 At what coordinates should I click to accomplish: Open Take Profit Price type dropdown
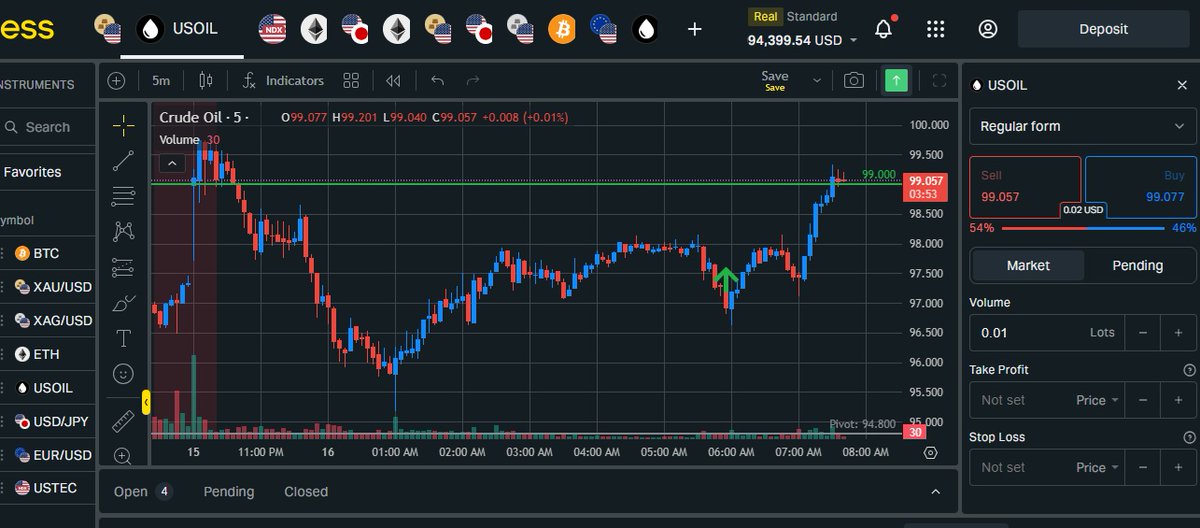[1097, 400]
